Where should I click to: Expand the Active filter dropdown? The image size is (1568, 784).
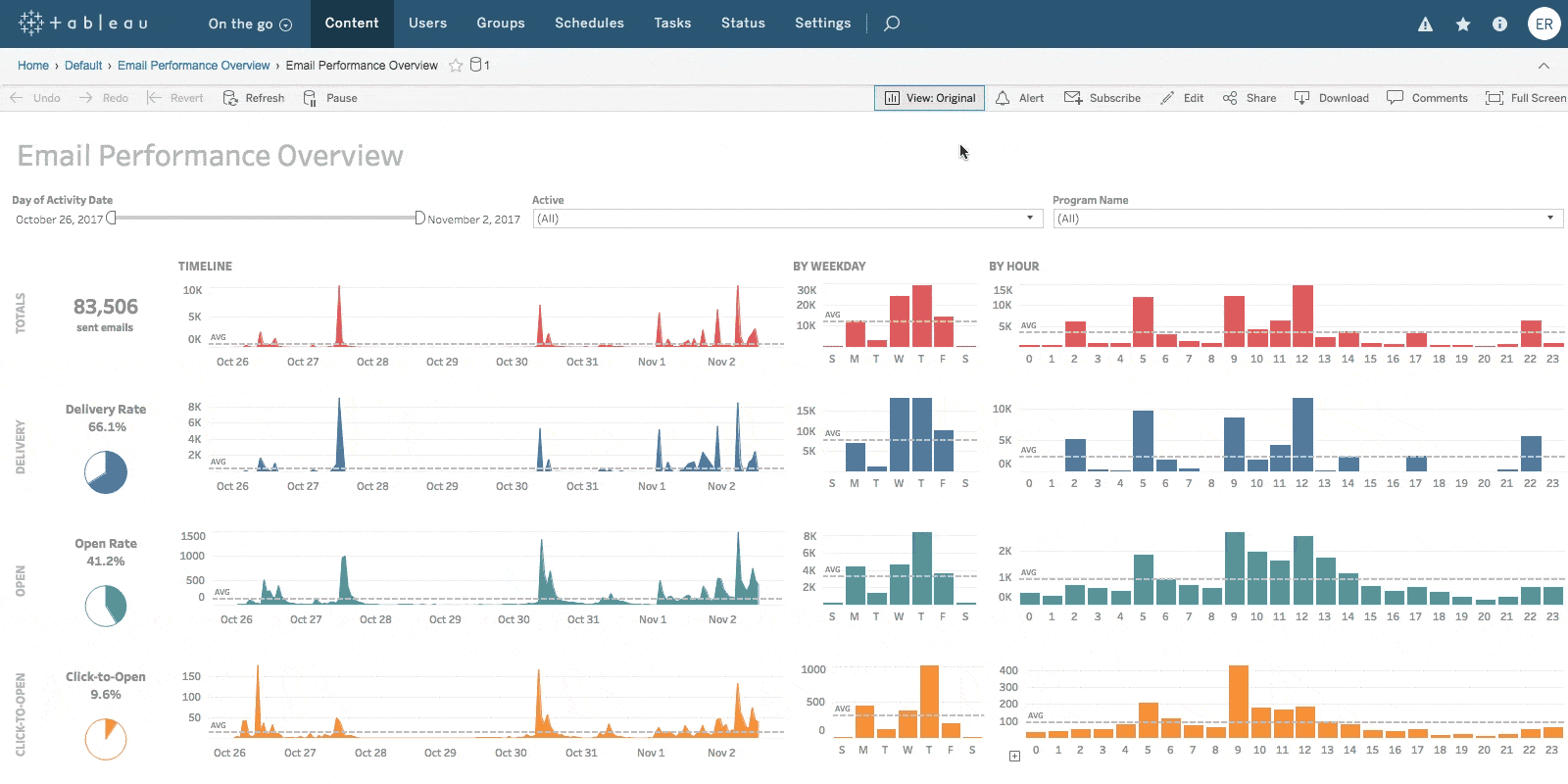tap(1029, 219)
